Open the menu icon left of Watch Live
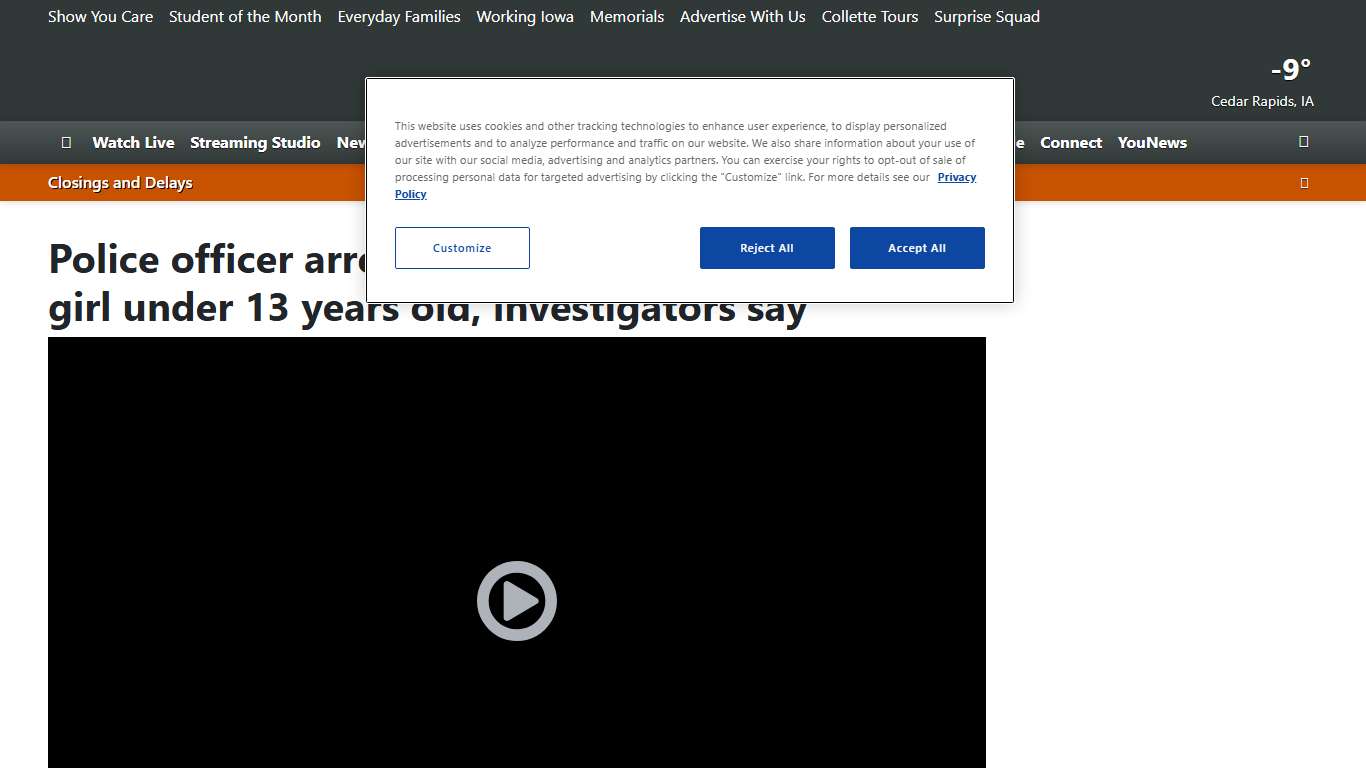Image resolution: width=1366 pixels, height=768 pixels. 66,142
